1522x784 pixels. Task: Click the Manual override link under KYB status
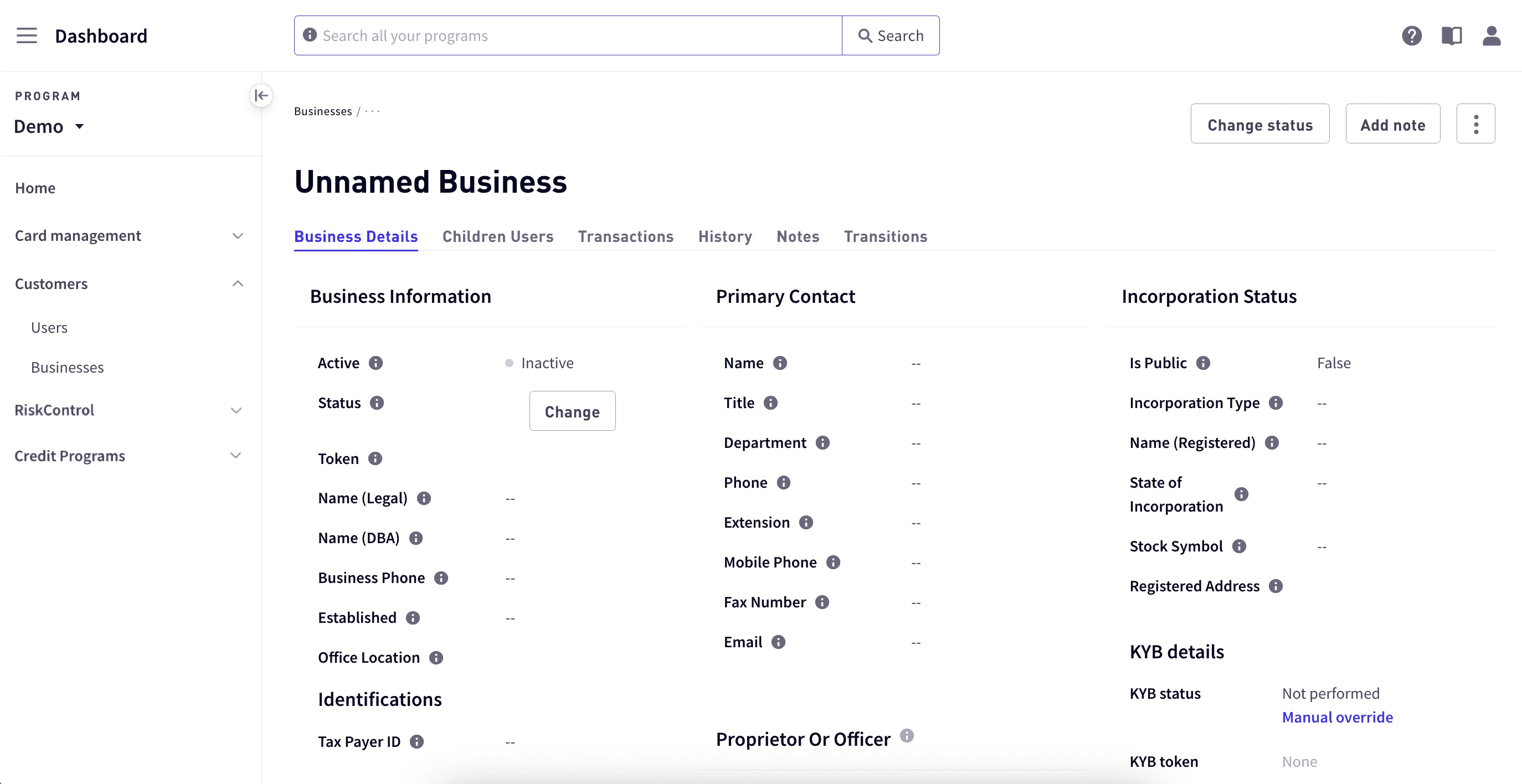1338,716
